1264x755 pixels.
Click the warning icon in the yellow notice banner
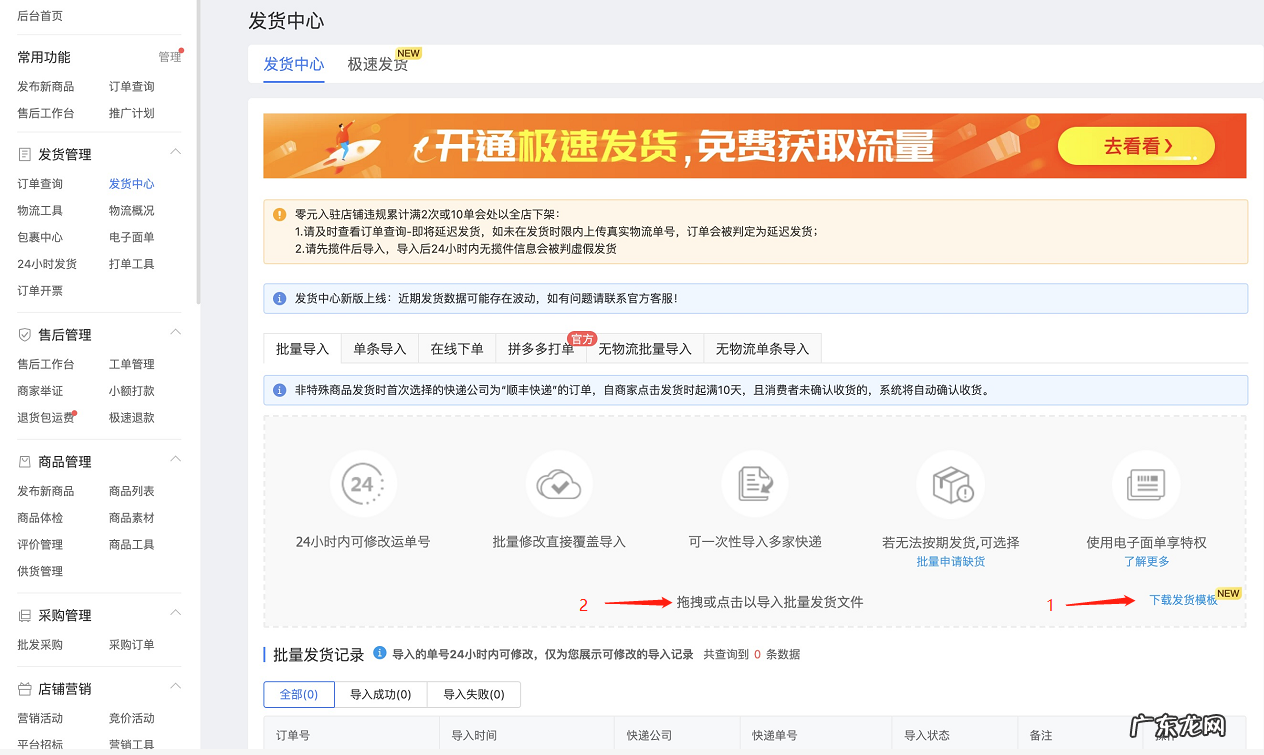click(x=277, y=214)
